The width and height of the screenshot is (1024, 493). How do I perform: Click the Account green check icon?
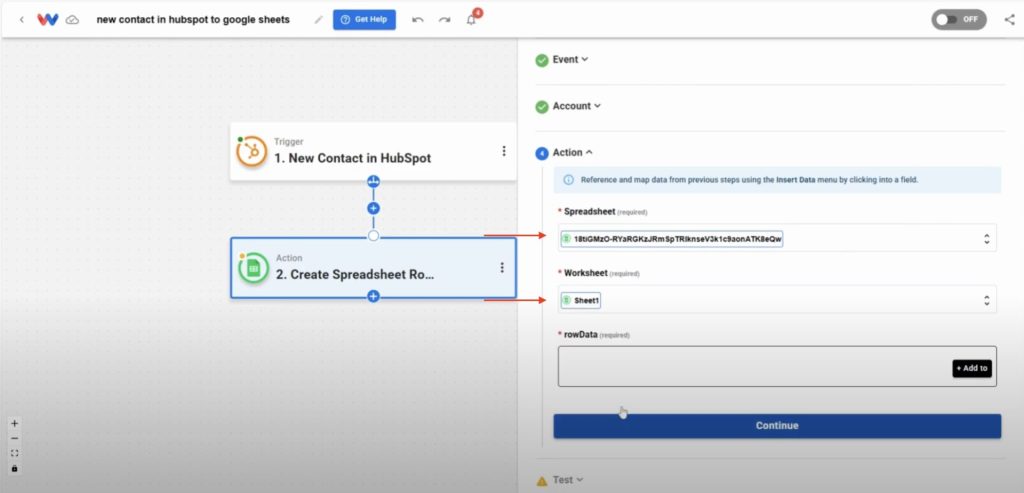(542, 106)
